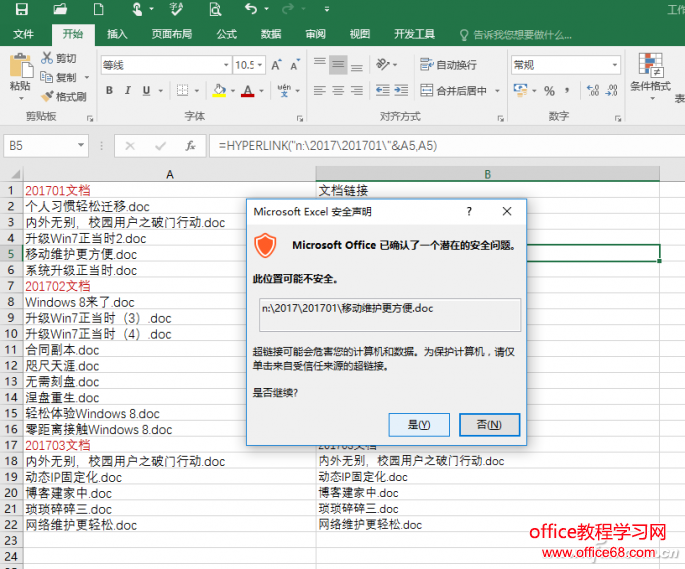The width and height of the screenshot is (685, 569).
Task: Click the undo arrow icon
Action: pos(250,10)
